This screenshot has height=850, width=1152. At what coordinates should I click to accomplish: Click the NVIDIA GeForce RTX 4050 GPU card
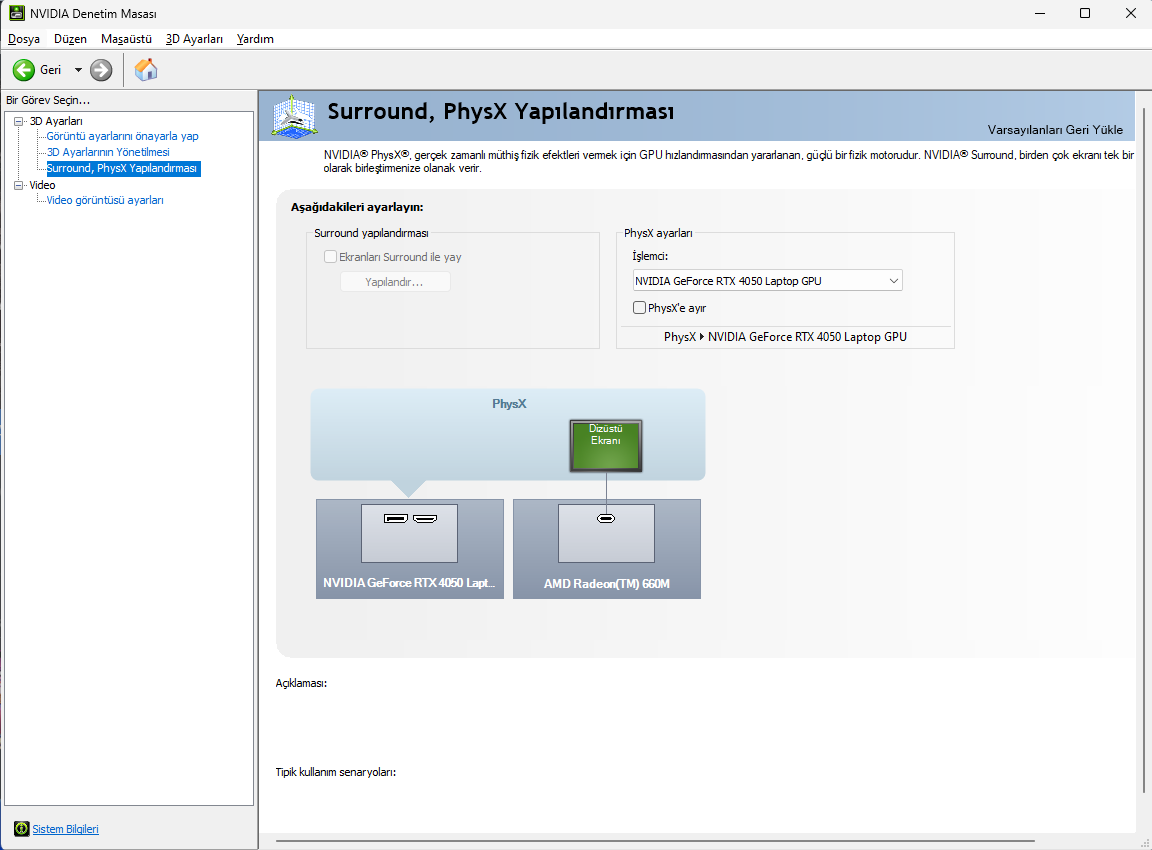tap(410, 549)
